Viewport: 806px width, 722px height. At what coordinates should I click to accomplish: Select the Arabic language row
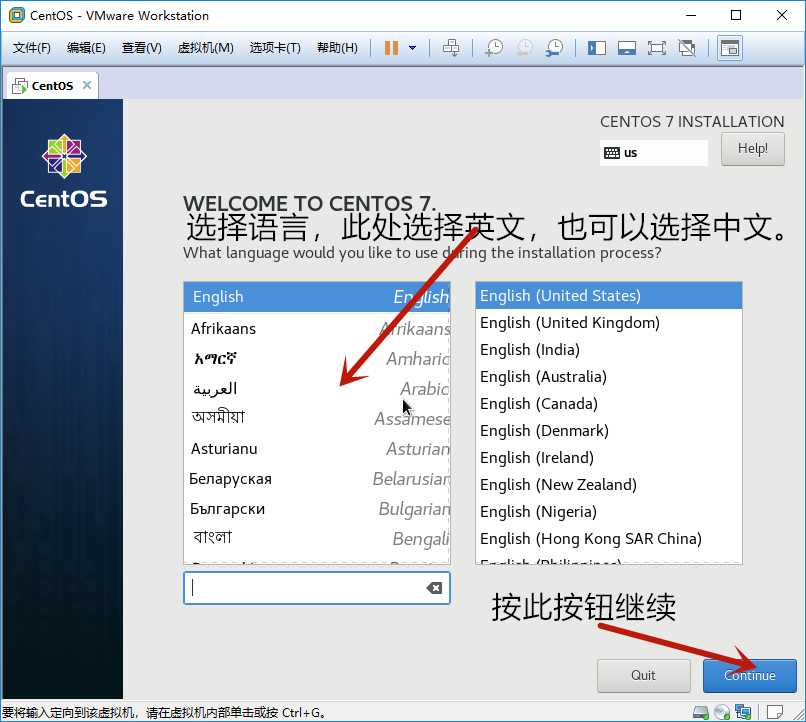317,388
